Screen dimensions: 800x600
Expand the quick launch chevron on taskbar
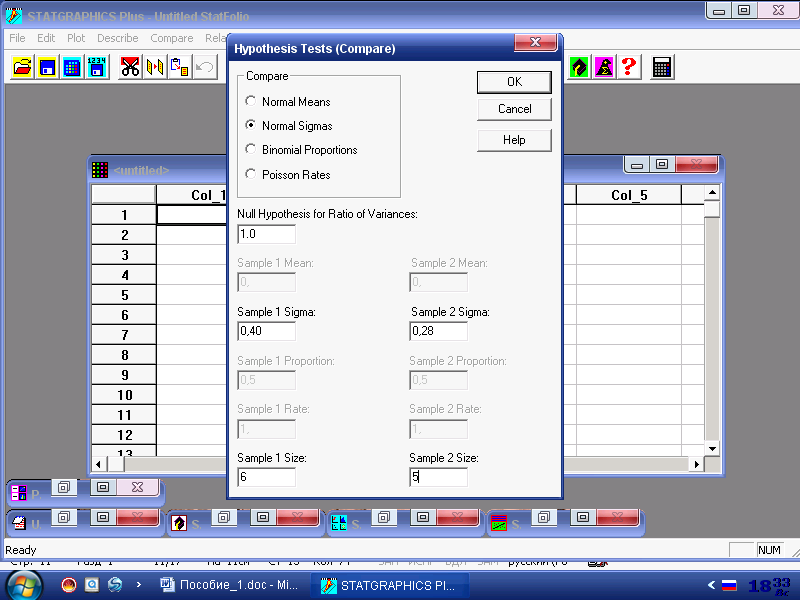139,585
